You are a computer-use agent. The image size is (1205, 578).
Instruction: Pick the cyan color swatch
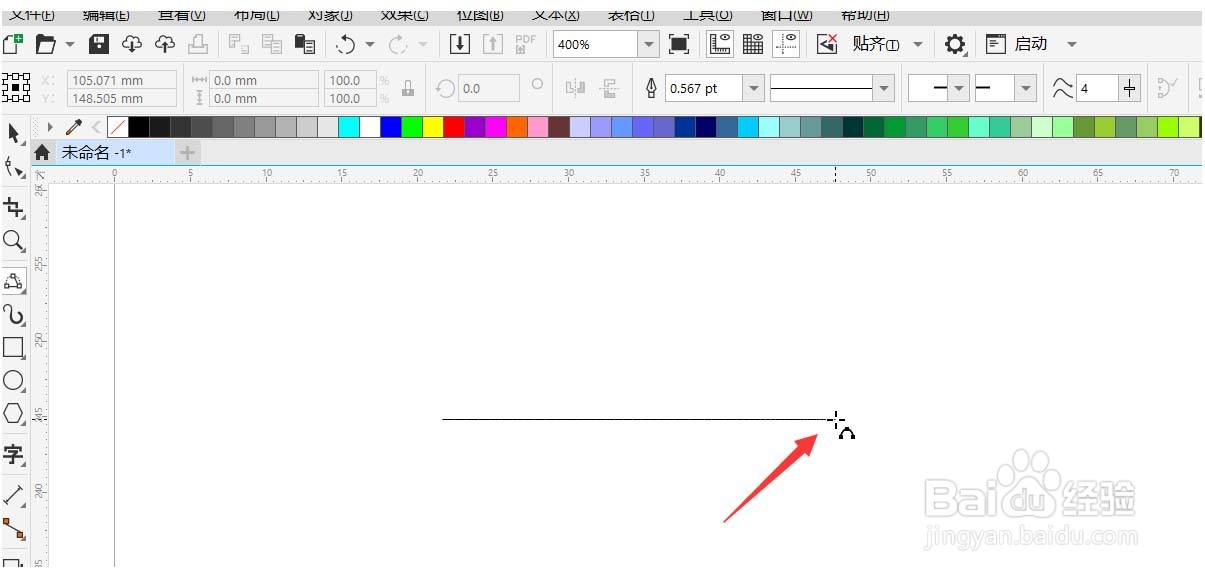[348, 127]
